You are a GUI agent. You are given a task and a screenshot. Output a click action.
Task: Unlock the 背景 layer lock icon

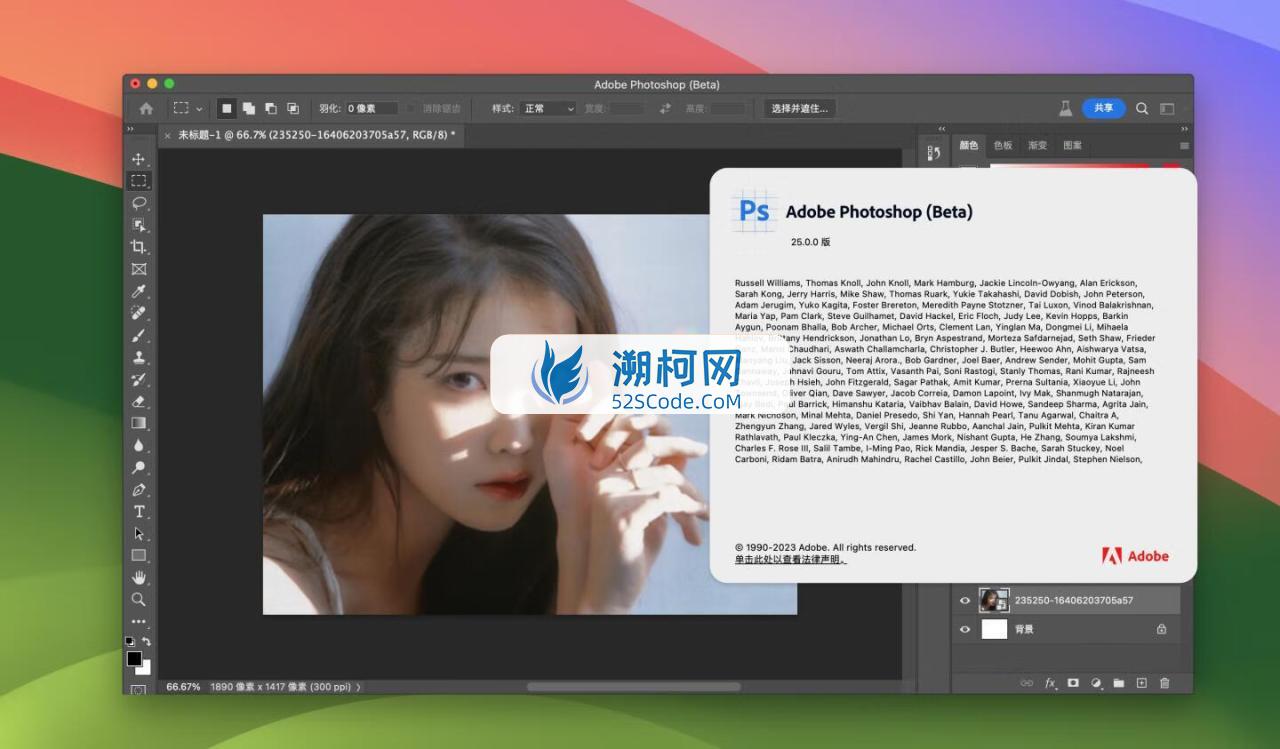(1161, 629)
